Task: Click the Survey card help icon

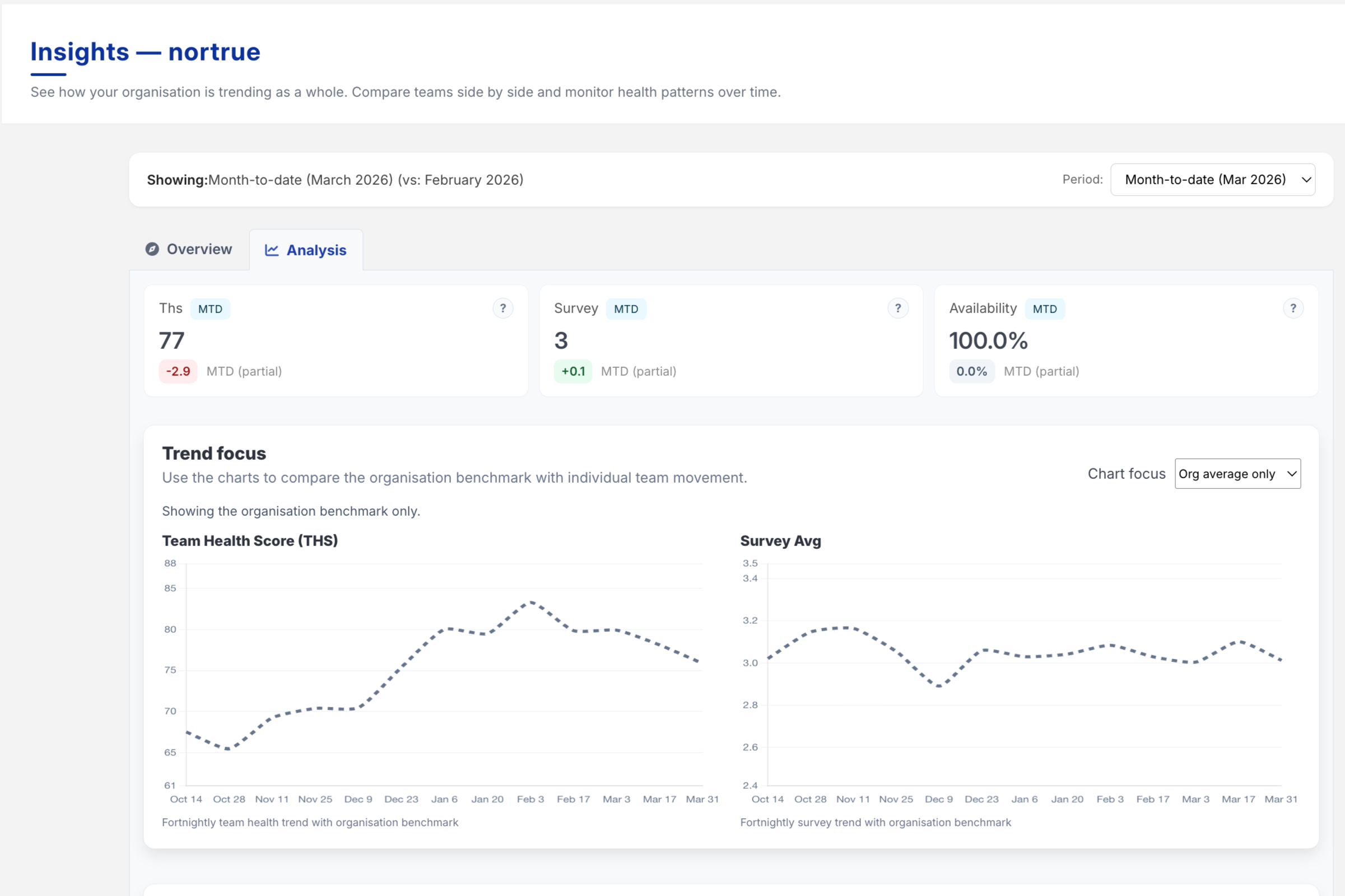Action: pyautogui.click(x=897, y=309)
